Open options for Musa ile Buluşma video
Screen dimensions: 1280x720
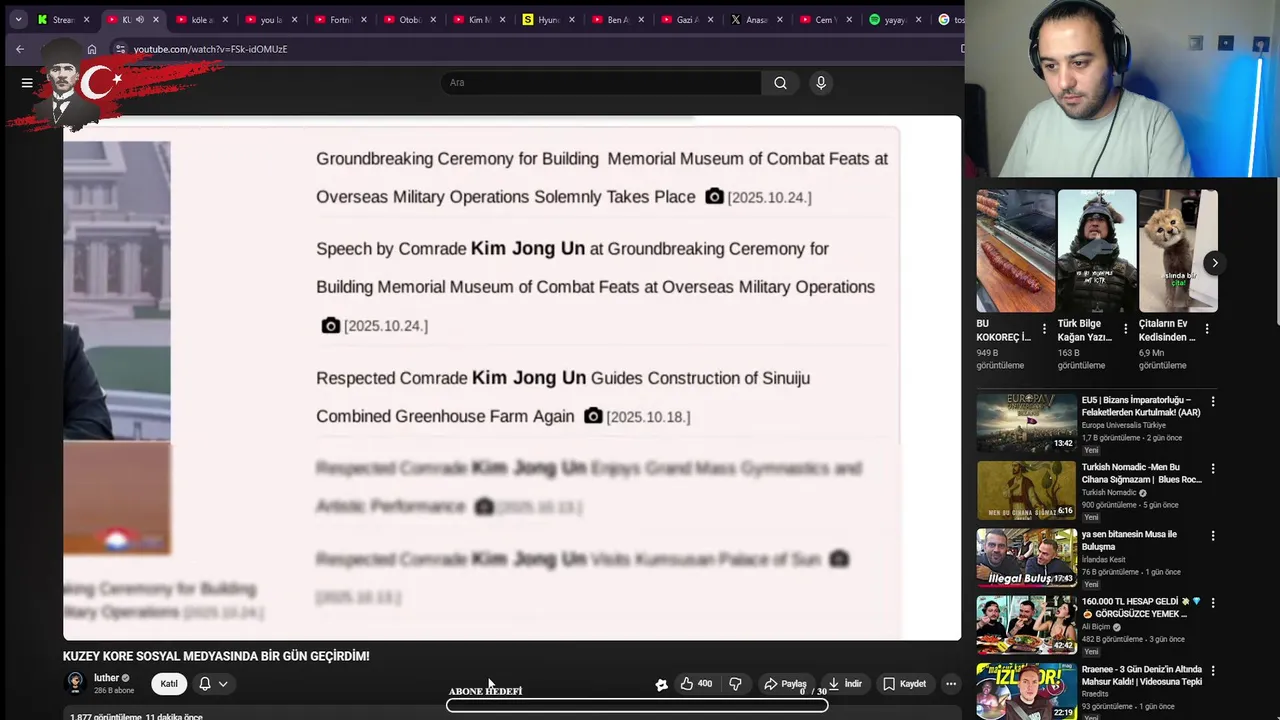[x=1213, y=536]
